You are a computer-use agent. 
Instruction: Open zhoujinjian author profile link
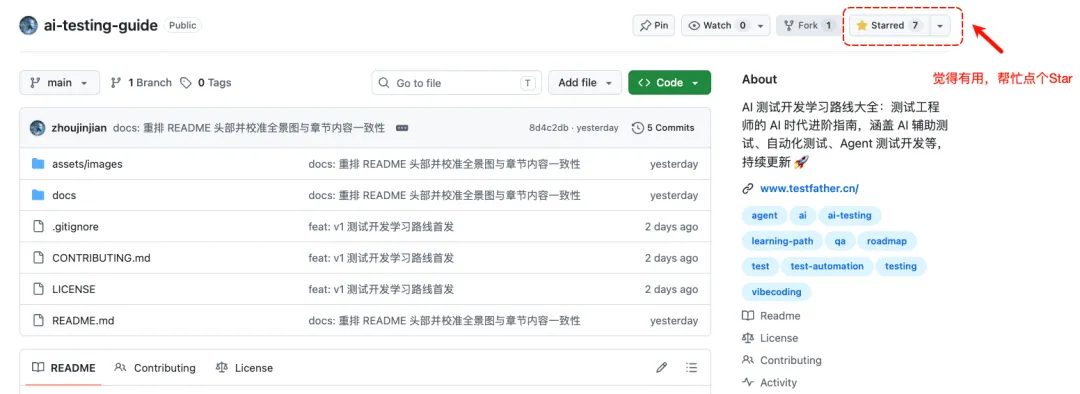click(79, 127)
